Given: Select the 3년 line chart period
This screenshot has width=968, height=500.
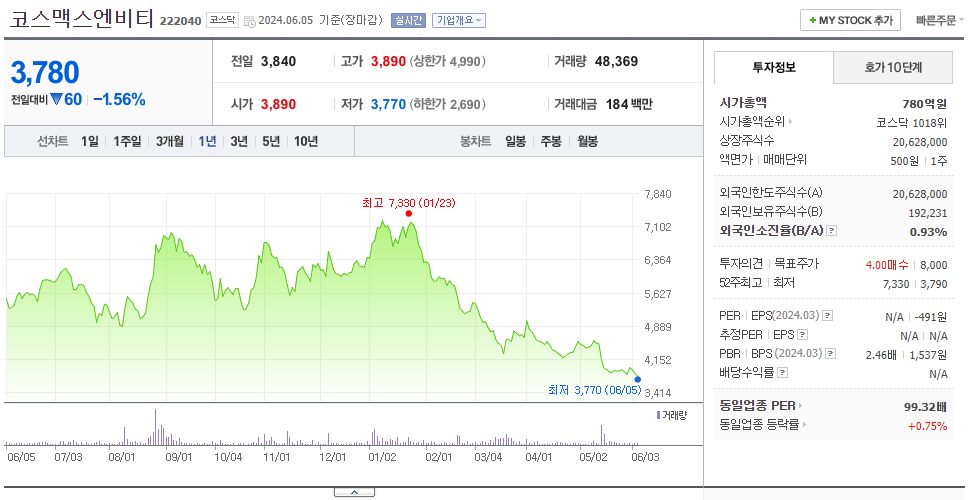Looking at the screenshot, I should point(239,141).
